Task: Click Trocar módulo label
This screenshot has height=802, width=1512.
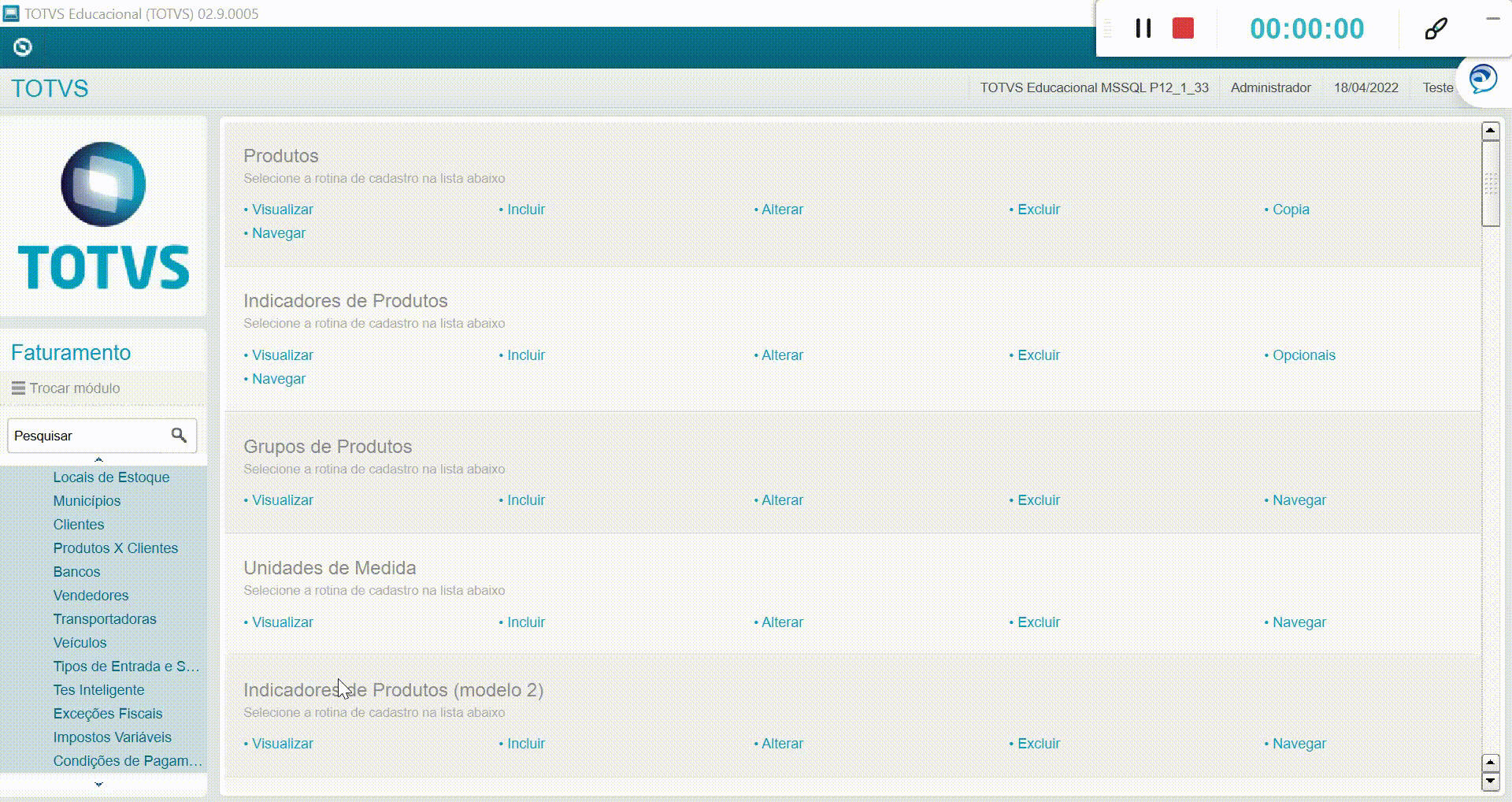Action: coord(75,388)
